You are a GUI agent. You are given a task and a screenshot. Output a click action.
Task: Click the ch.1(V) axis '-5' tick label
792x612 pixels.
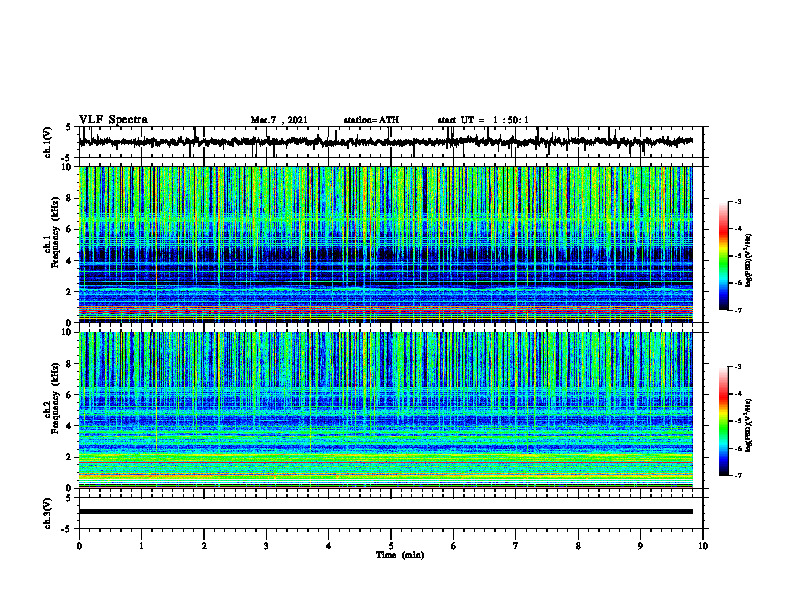tap(68, 158)
